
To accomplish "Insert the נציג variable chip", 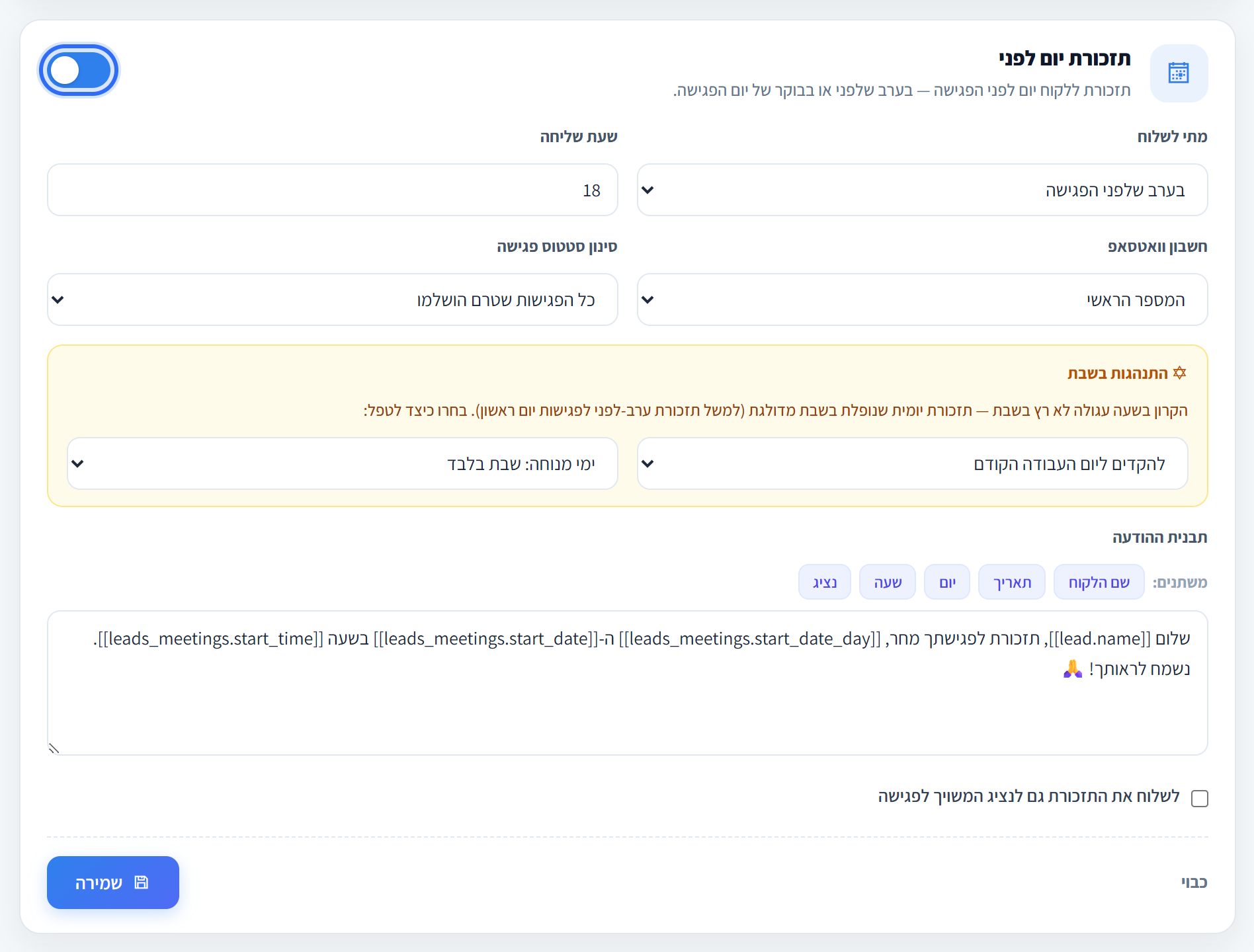I will pyautogui.click(x=825, y=582).
